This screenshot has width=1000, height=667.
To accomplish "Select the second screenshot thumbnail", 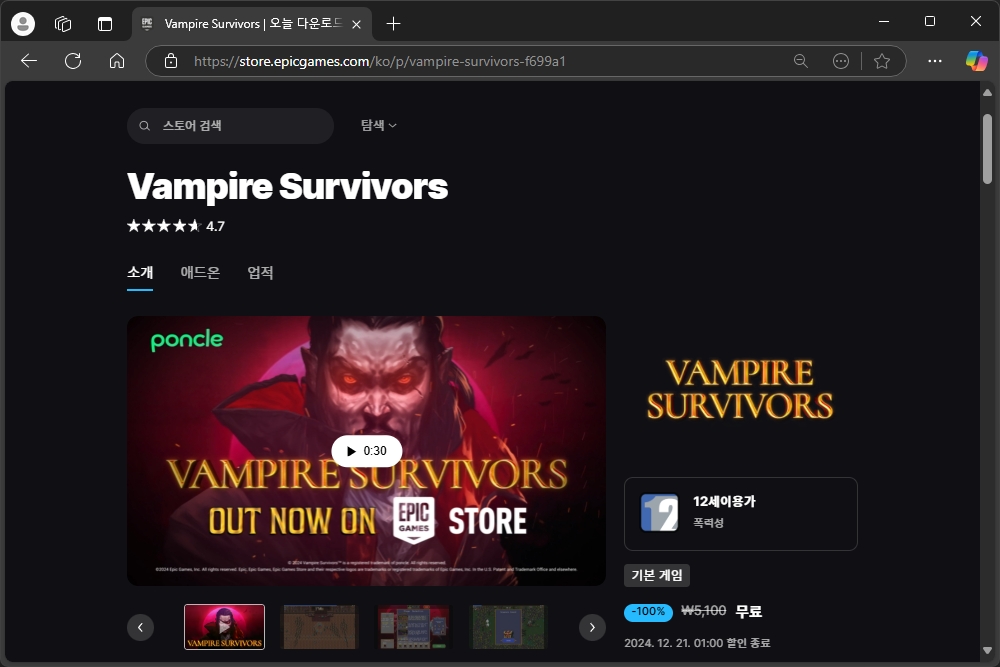I will 320,627.
